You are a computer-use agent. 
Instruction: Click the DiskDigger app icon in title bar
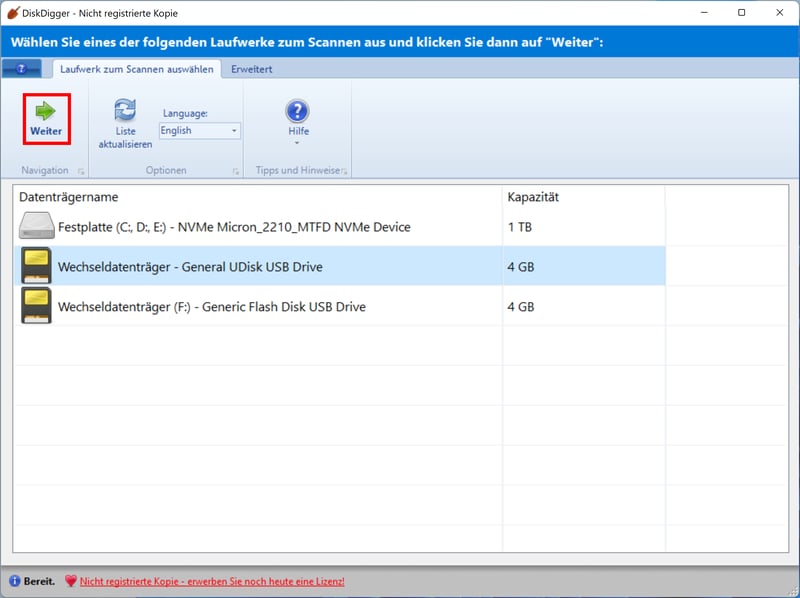(x=13, y=13)
